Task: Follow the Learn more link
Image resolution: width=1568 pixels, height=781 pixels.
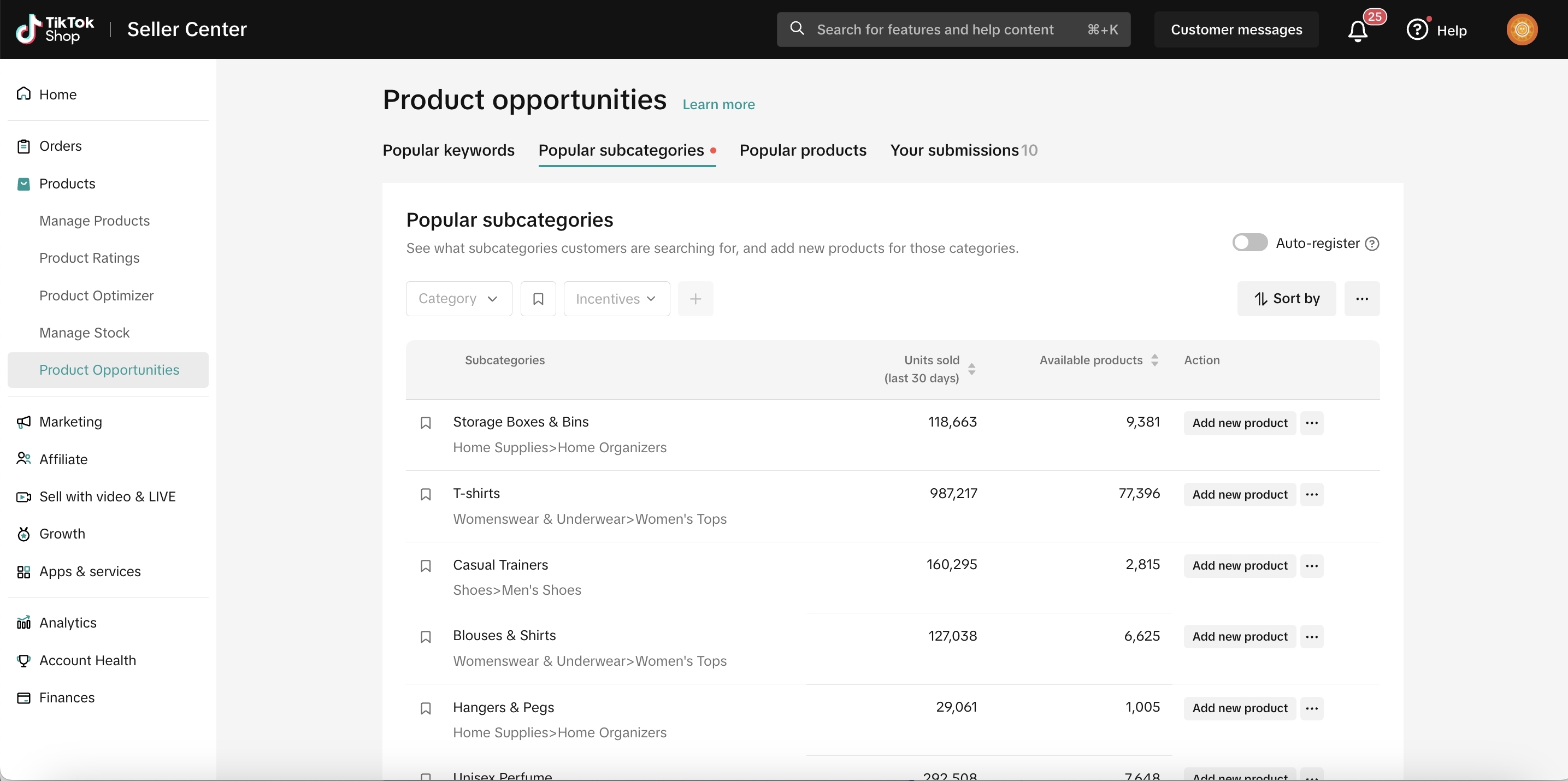Action: click(x=718, y=105)
